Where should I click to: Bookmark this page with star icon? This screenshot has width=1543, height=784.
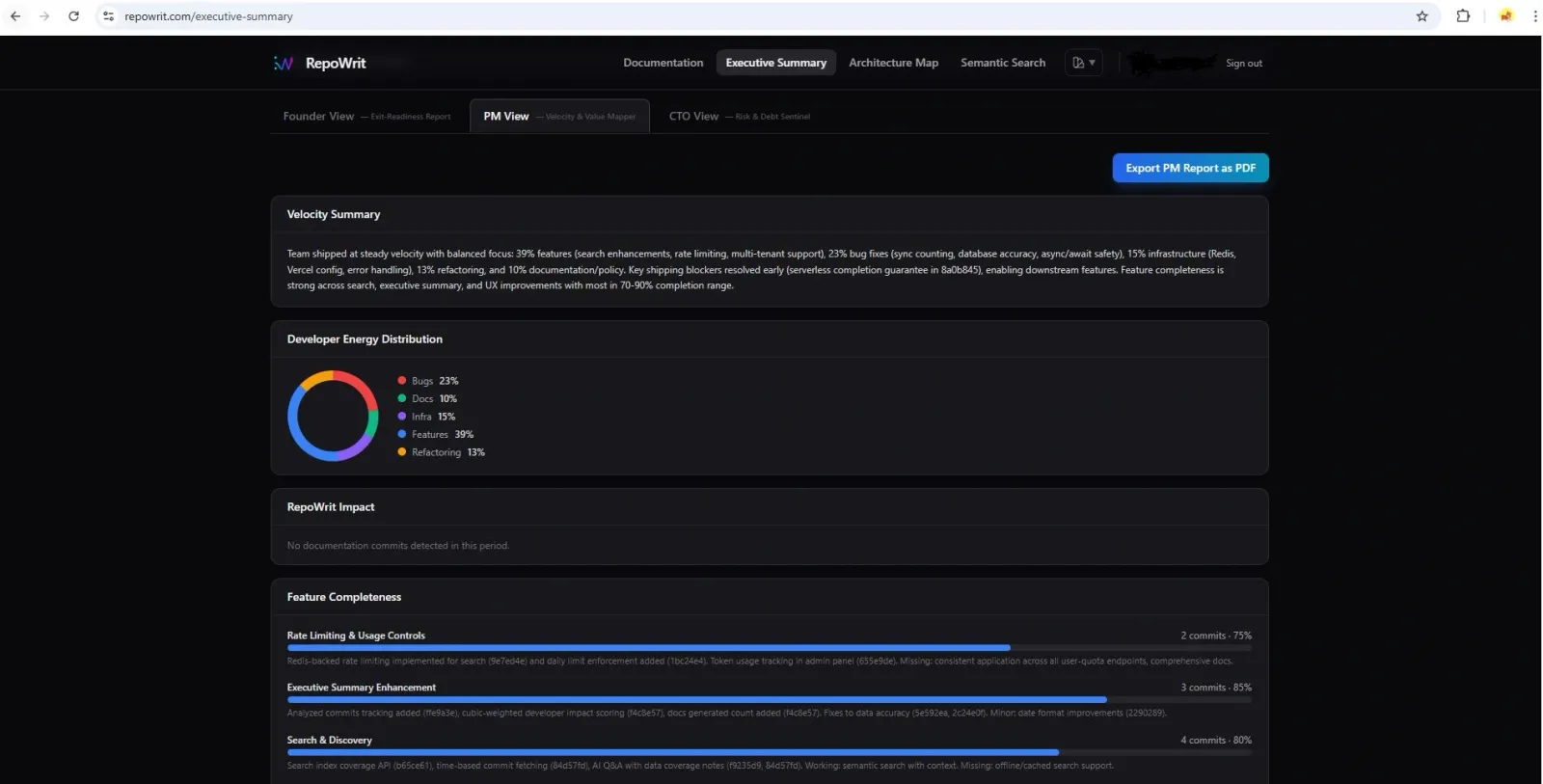tap(1421, 16)
